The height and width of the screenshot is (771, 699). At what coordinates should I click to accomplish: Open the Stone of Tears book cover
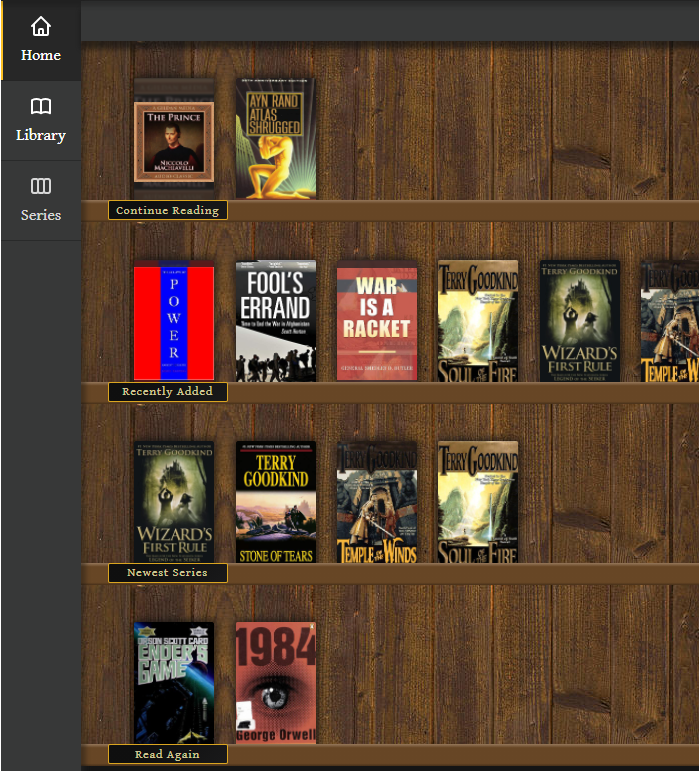(x=276, y=502)
